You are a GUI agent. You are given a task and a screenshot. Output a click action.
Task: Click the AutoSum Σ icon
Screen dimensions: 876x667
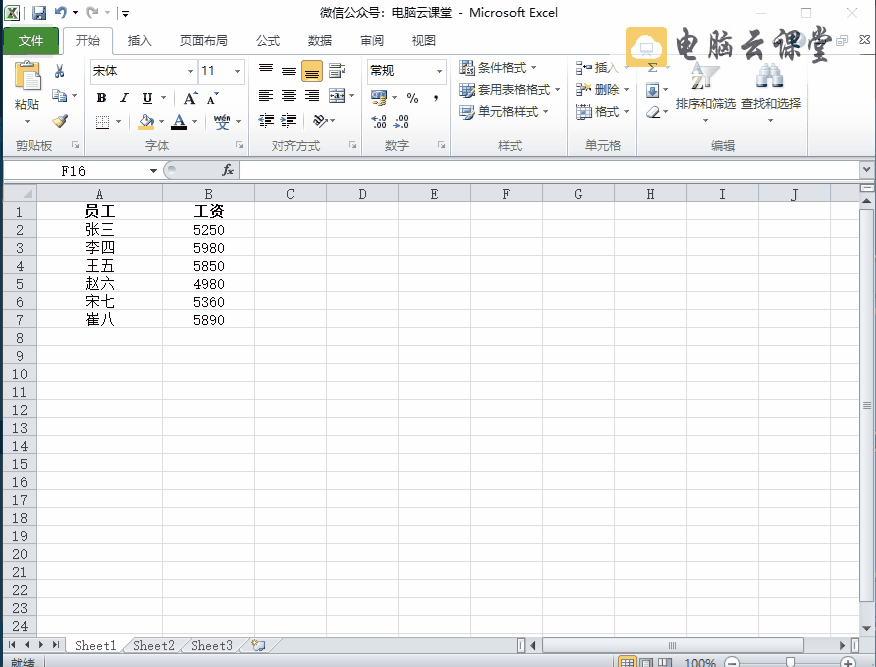coord(652,66)
